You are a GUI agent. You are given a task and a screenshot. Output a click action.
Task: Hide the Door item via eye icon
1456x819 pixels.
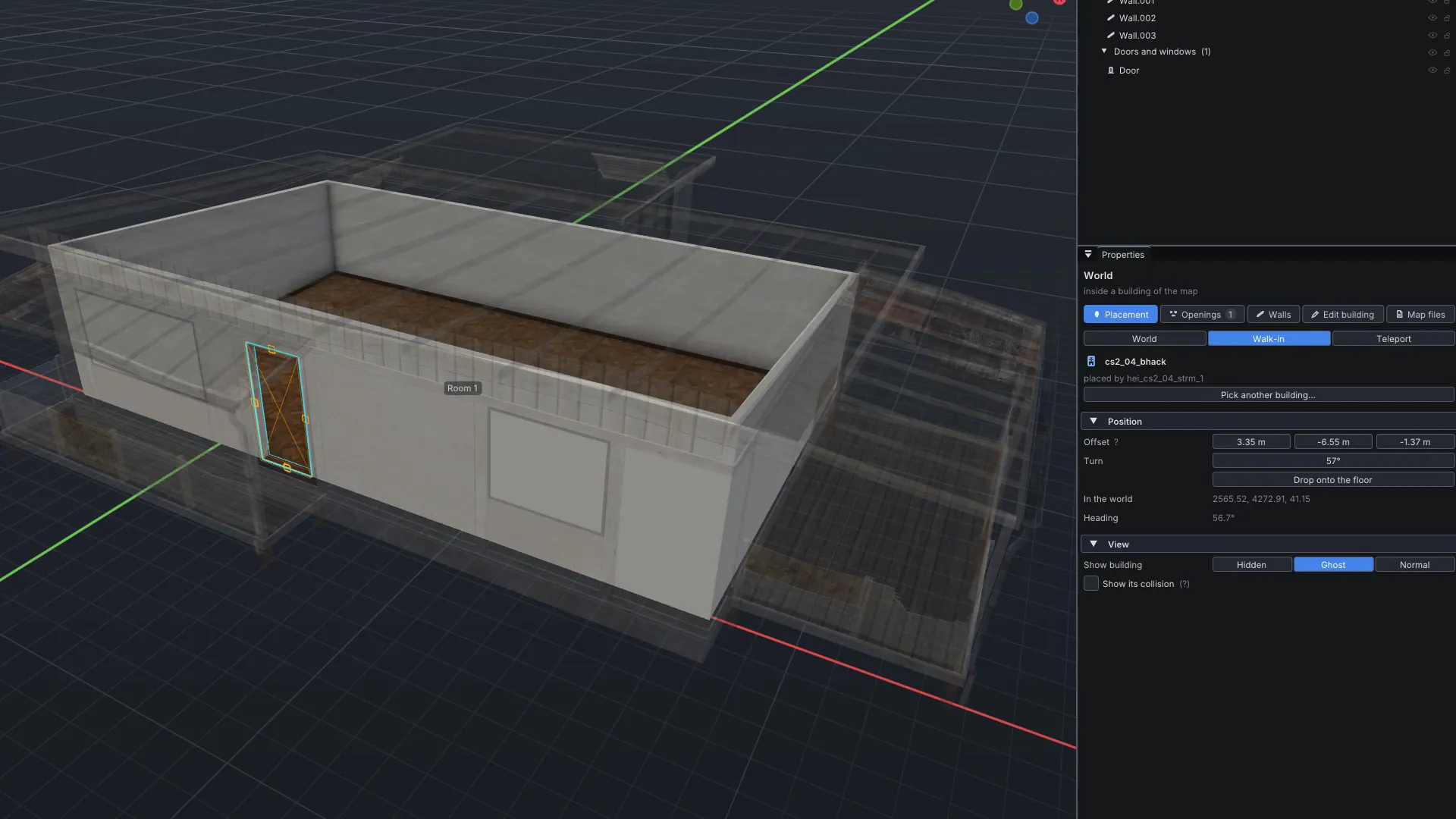coord(1432,71)
